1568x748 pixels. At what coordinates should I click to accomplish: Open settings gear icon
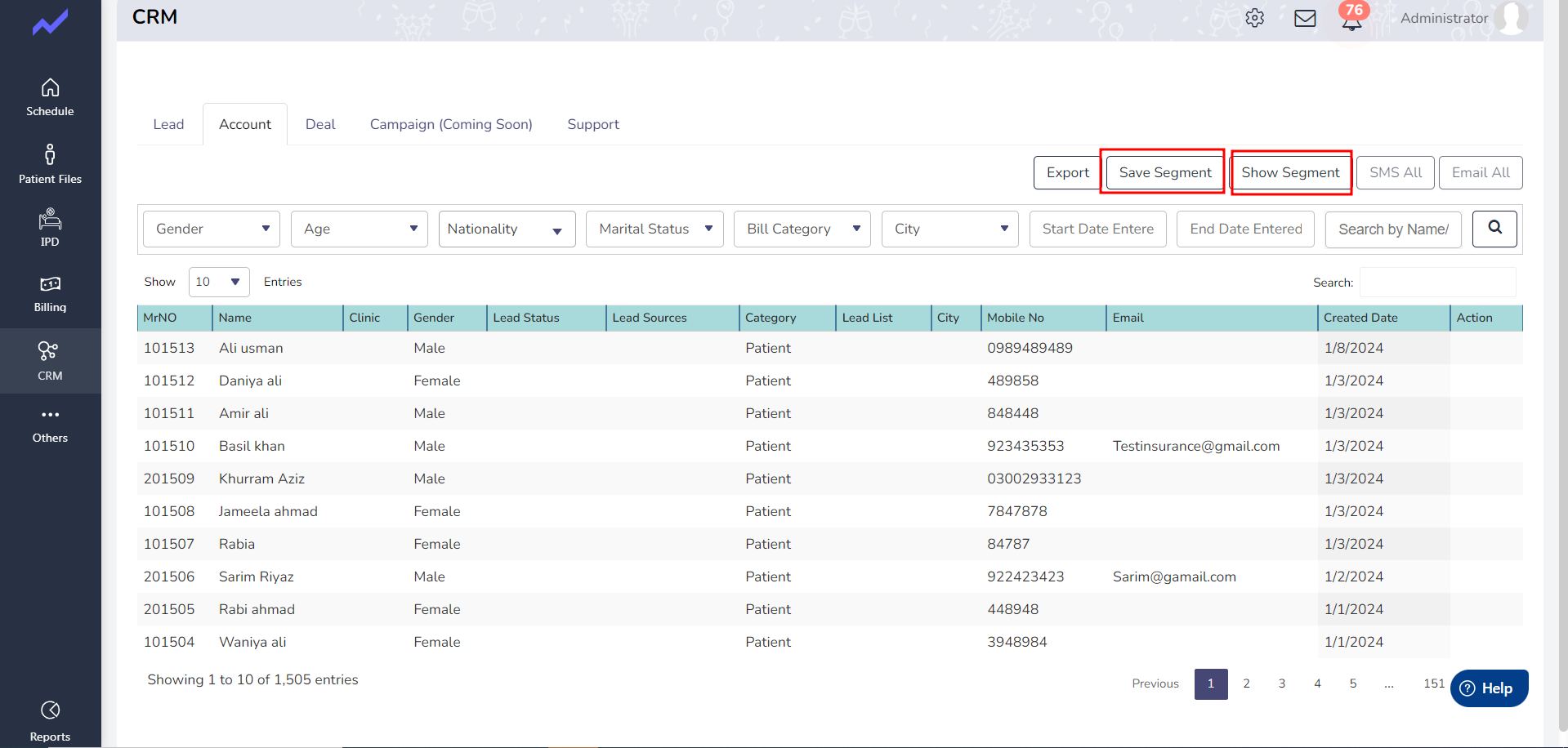point(1255,18)
